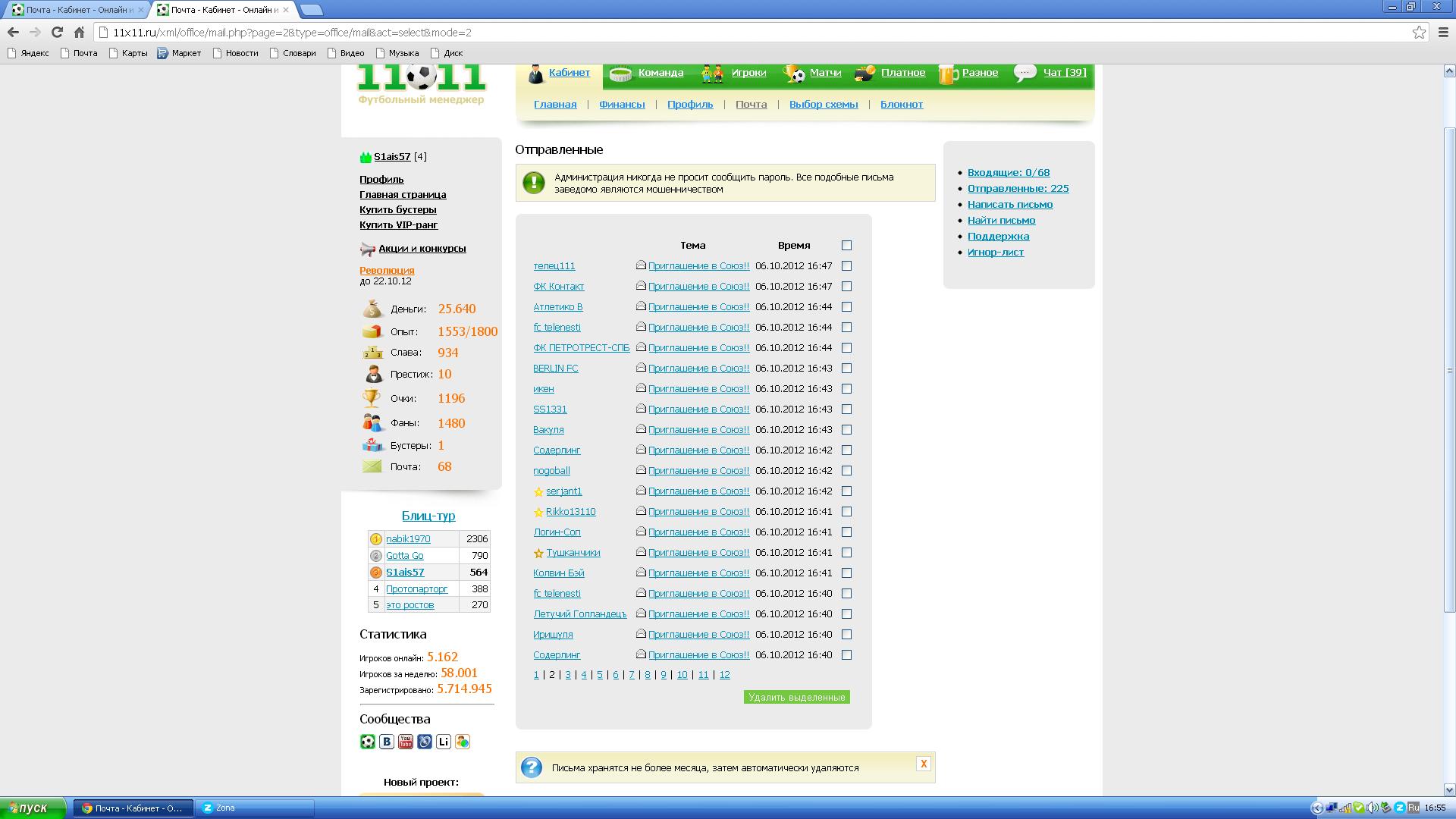Click the blue question mark info icon
Viewport: 1456px width, 819px height.
point(532,767)
